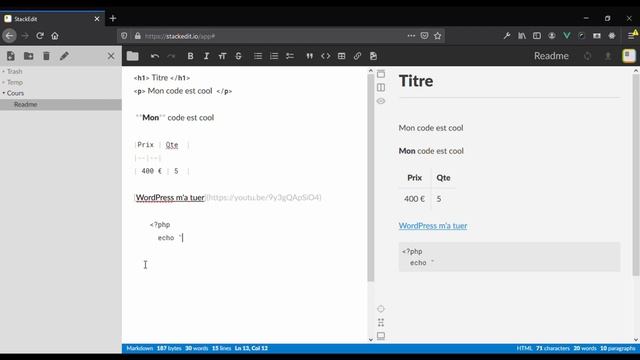Insert a table
The height and width of the screenshot is (360, 640).
pos(342,56)
